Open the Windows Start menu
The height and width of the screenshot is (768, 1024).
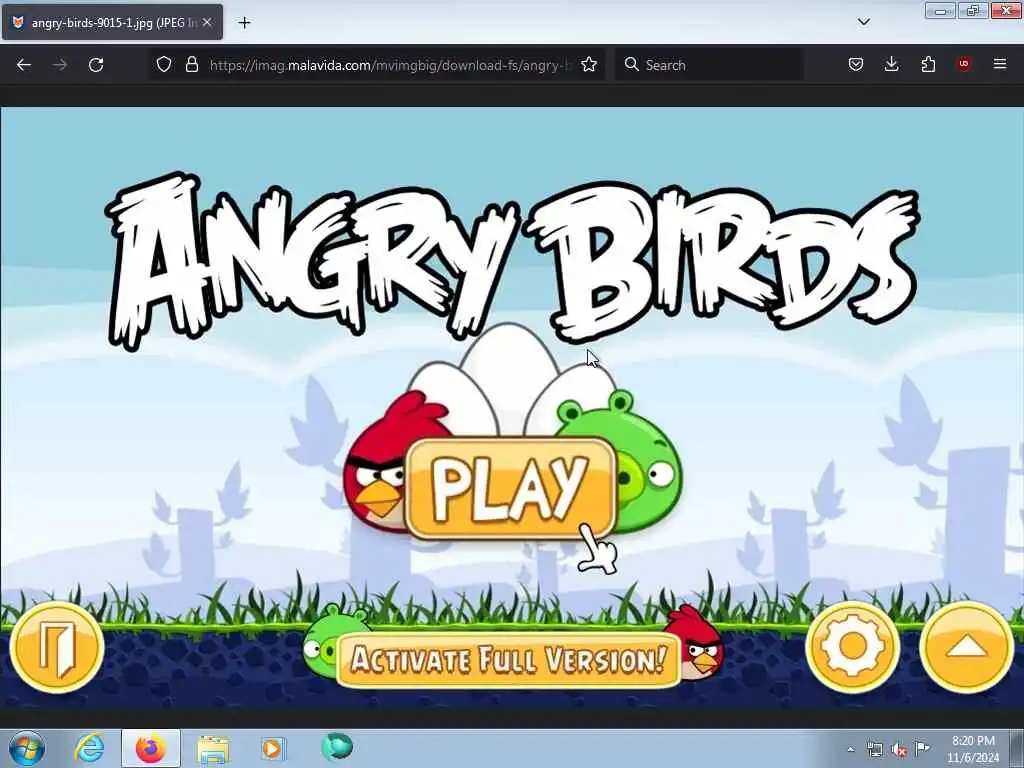pyautogui.click(x=27, y=748)
